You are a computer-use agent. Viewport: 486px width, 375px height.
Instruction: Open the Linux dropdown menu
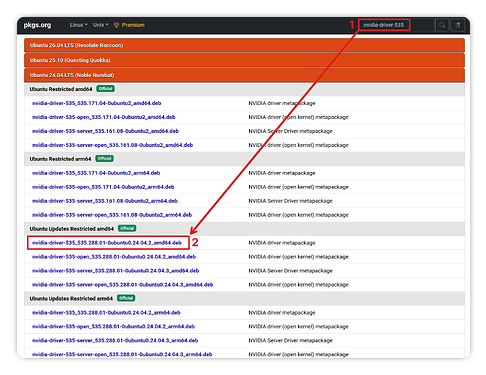coord(78,25)
